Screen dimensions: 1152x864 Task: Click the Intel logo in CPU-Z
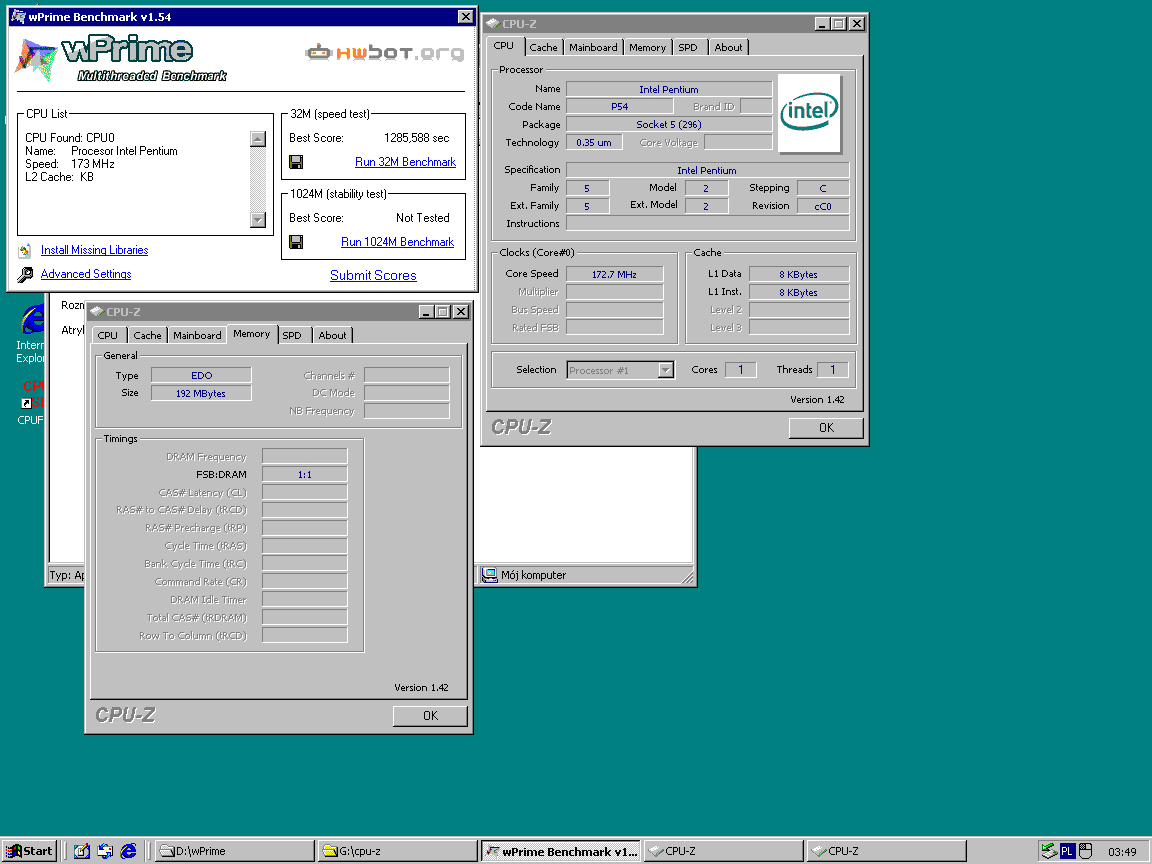pyautogui.click(x=809, y=113)
